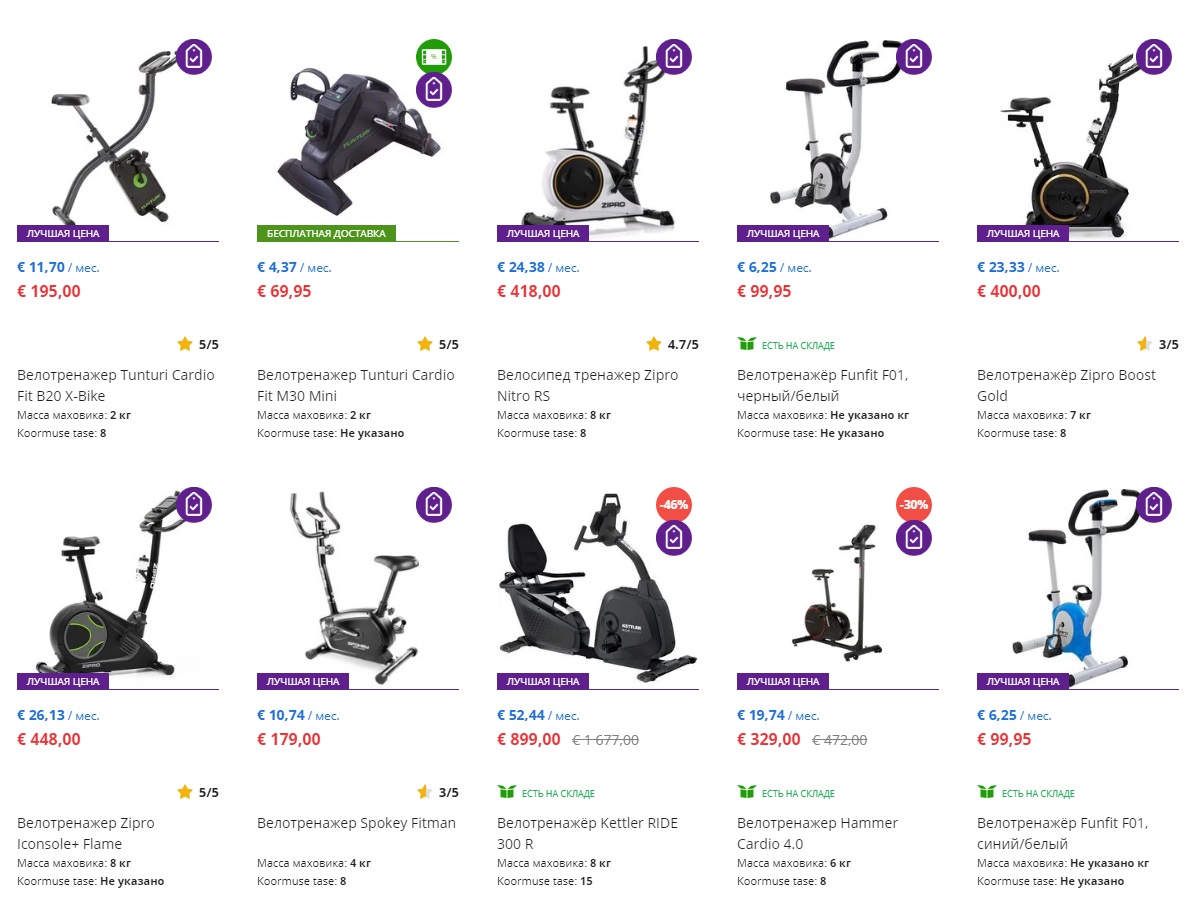Open Велотренажер Hammer Cardio 4.0 title
The width and height of the screenshot is (1186, 911).
[x=817, y=833]
